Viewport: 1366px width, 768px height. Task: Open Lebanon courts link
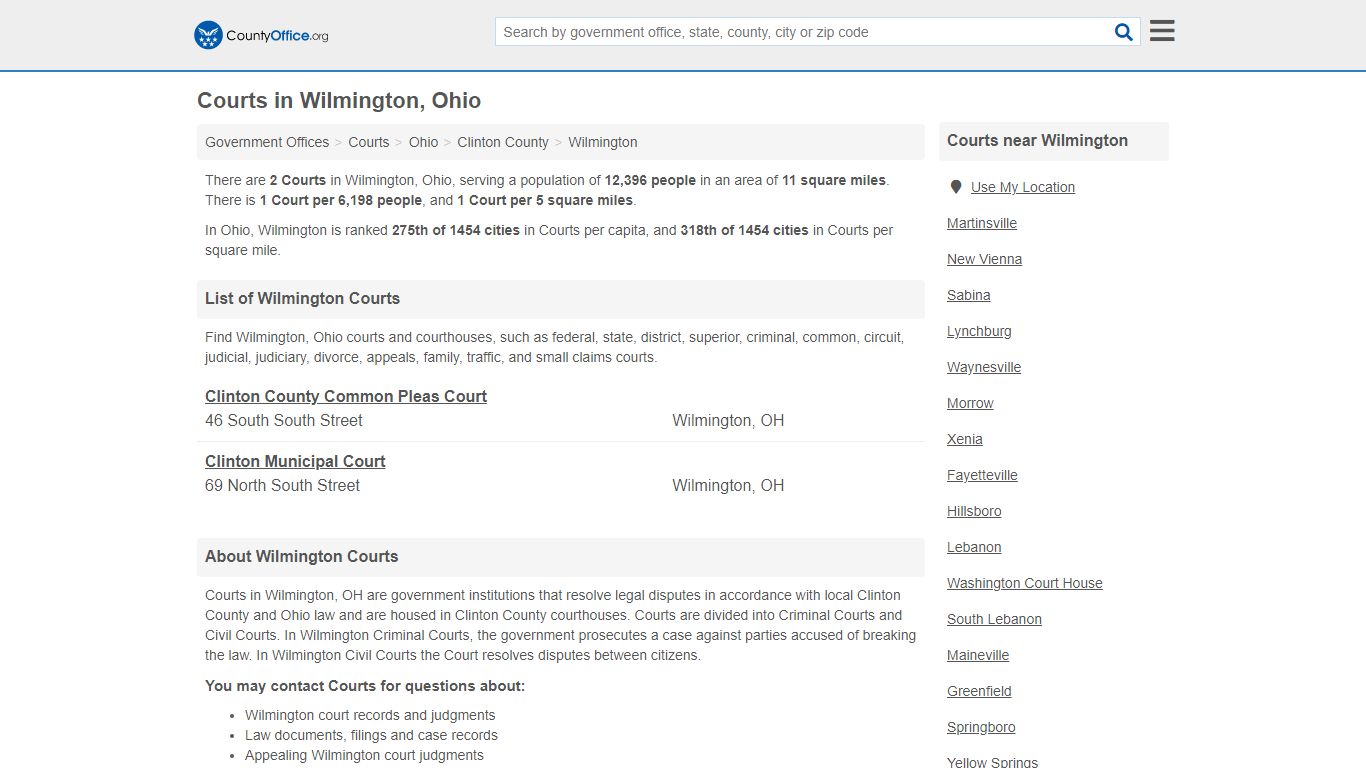(974, 547)
